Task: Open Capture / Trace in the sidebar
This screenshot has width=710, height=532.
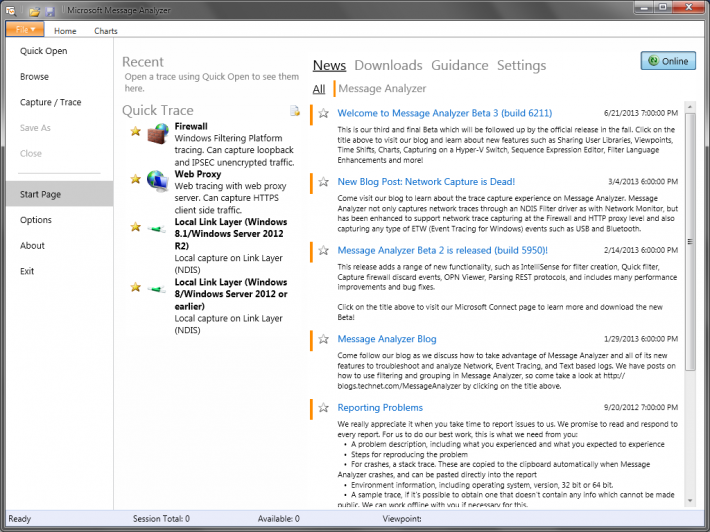Action: click(50, 102)
